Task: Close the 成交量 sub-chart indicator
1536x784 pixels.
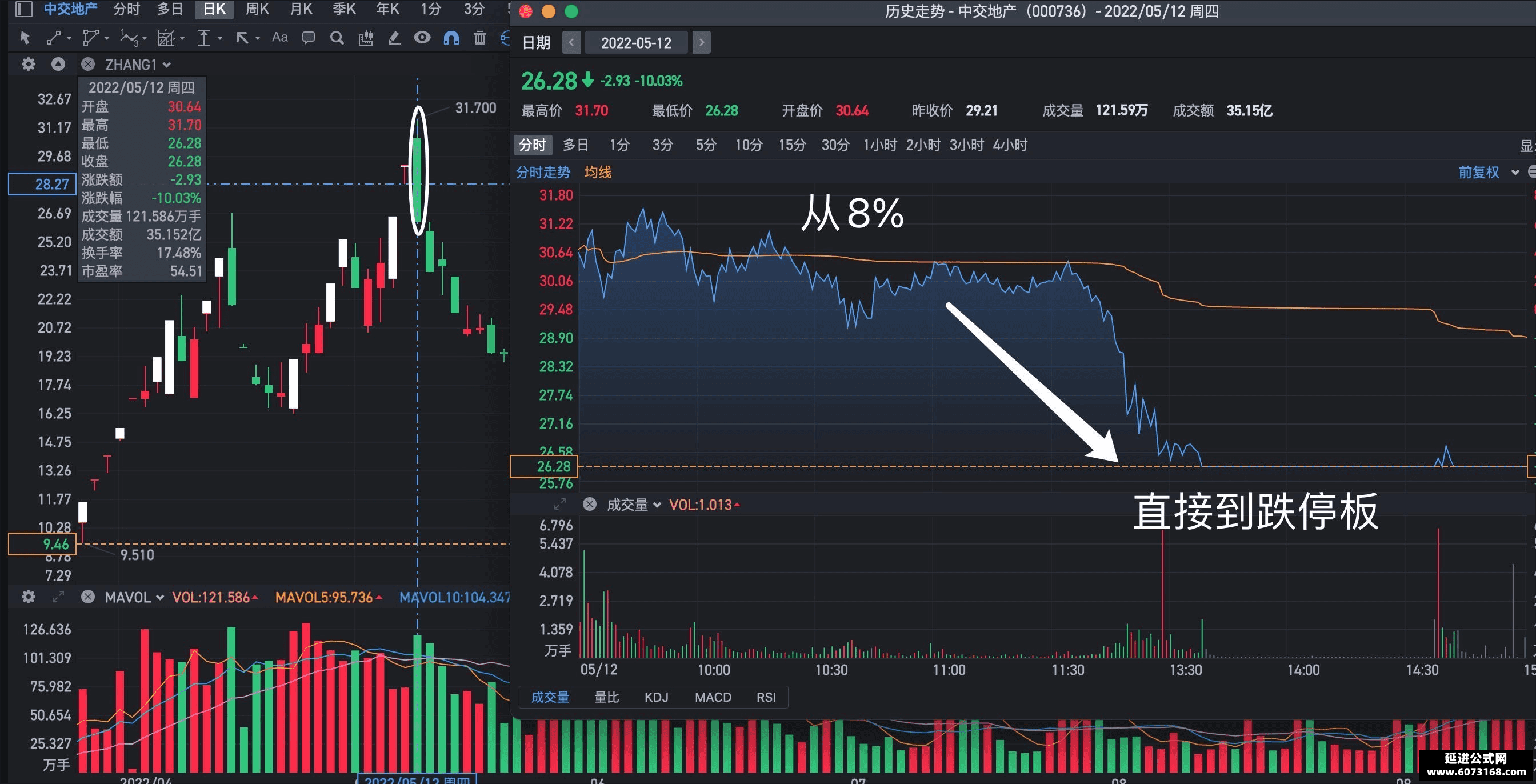Action: click(590, 505)
